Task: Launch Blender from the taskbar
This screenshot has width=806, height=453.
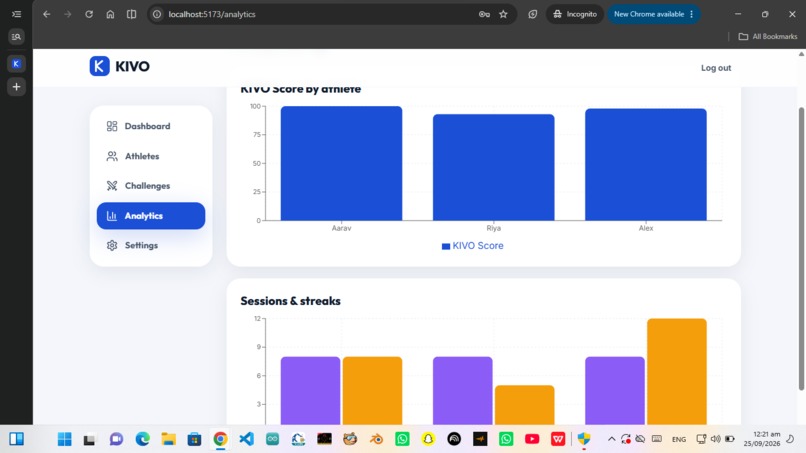Action: click(376, 439)
